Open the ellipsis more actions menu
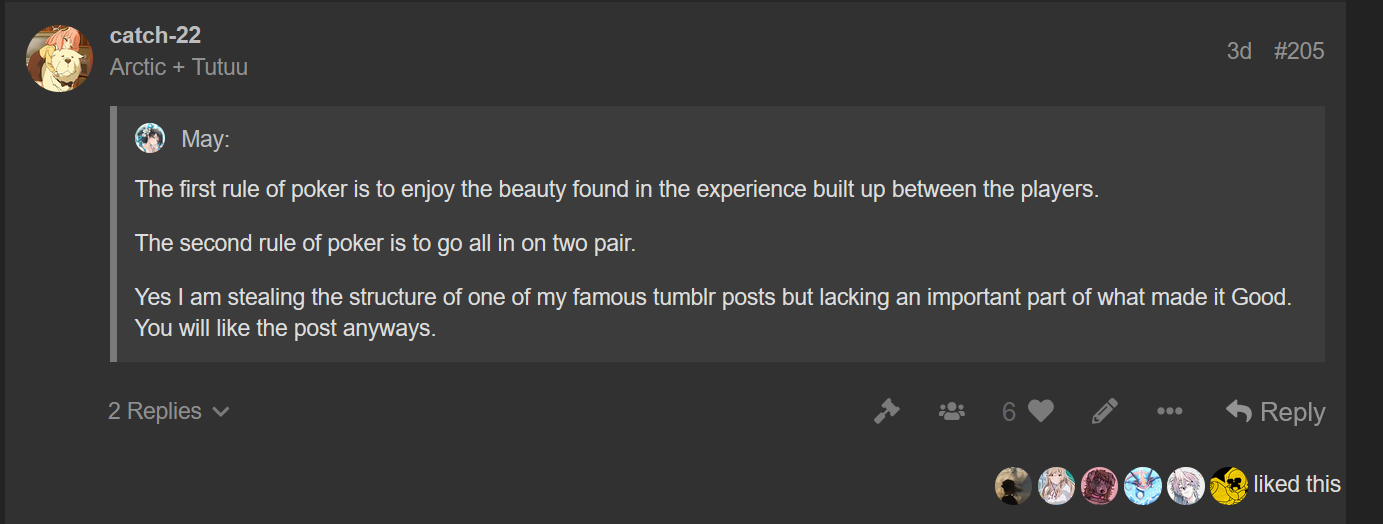 click(x=1169, y=411)
